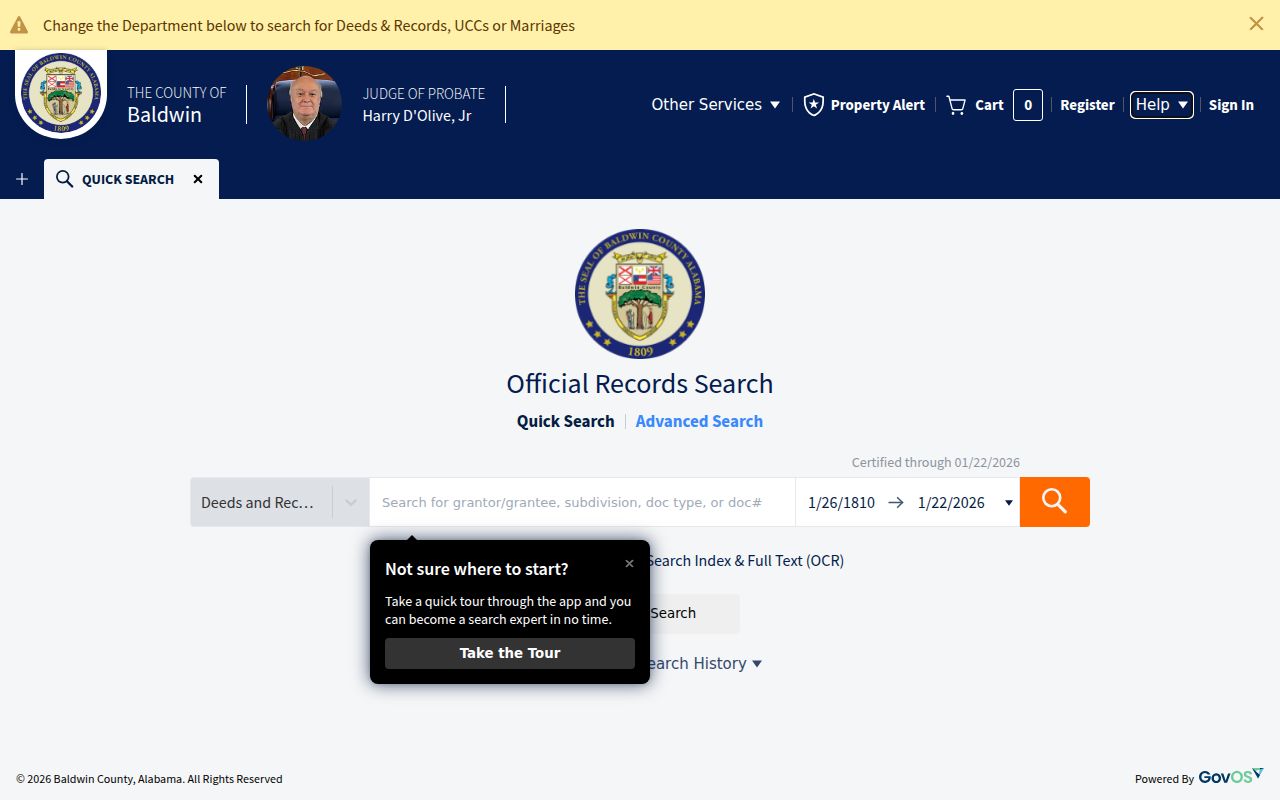Expand the date range preset arrow
The width and height of the screenshot is (1280, 800).
pos(1008,503)
